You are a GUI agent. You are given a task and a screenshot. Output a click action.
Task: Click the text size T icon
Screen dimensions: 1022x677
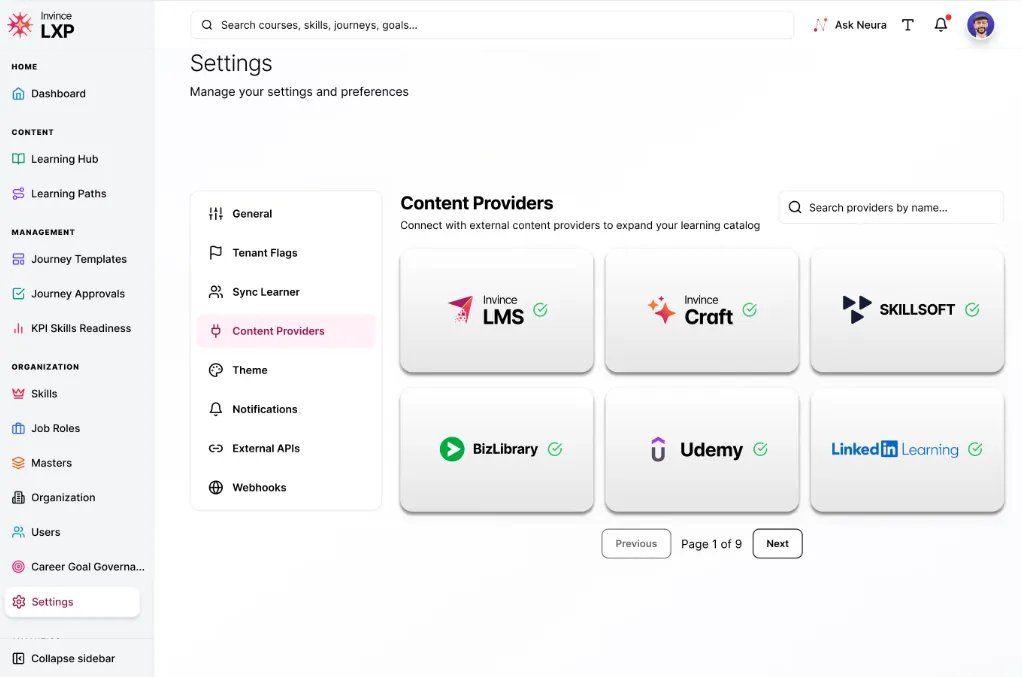click(x=907, y=25)
